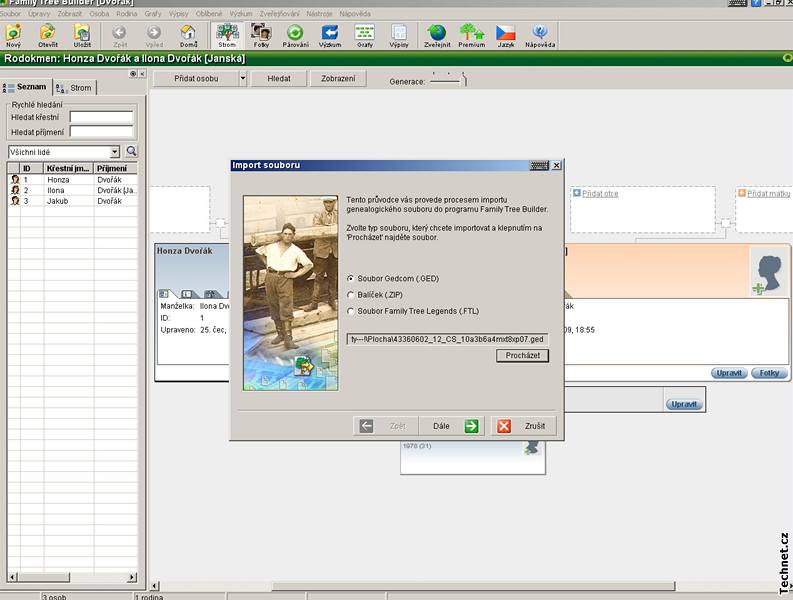Click the Hledat příjmení input field
Image resolution: width=793 pixels, height=600 pixels.
tap(101, 132)
